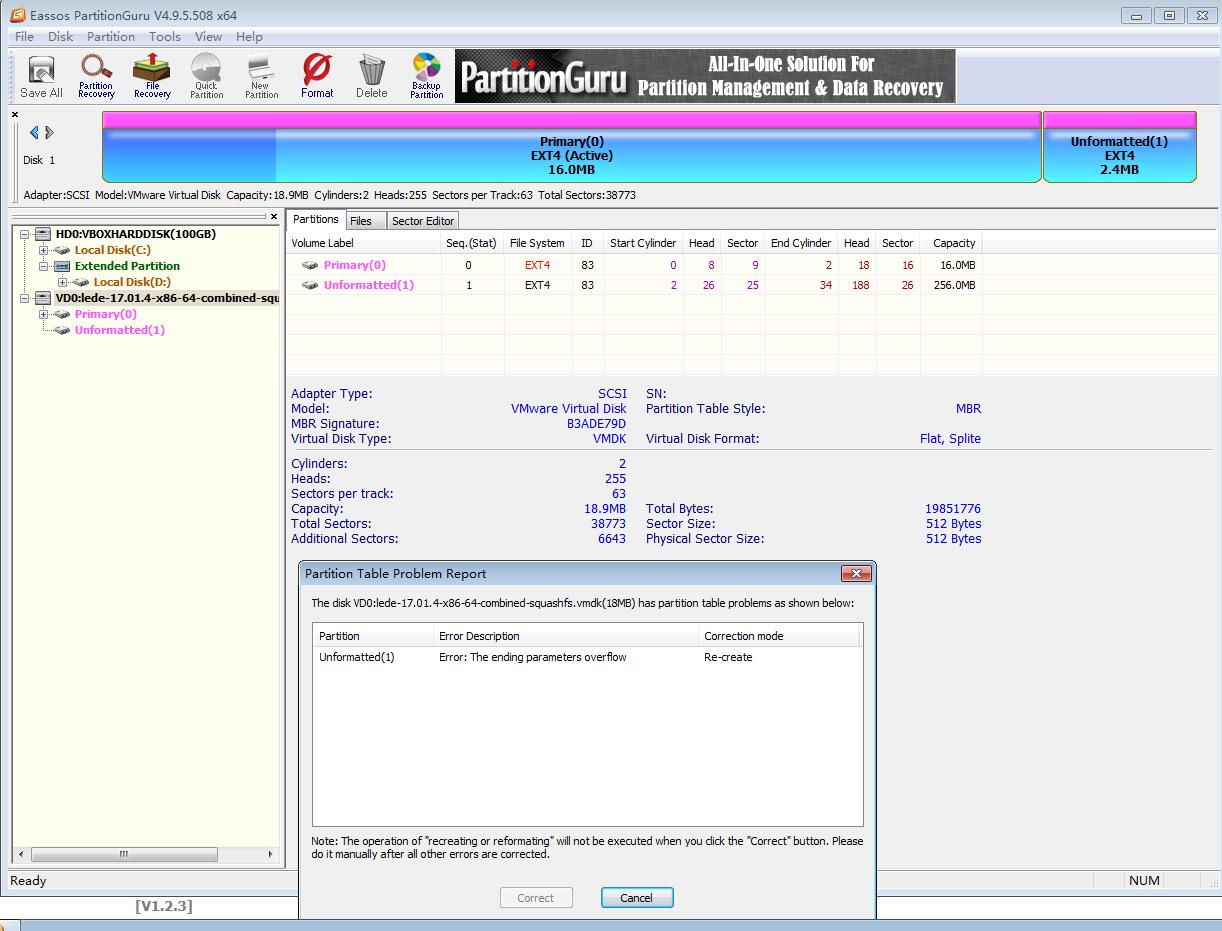The height and width of the screenshot is (931, 1222).
Task: Select HD0:VBOXHARDDISK(100GB) in tree
Action: pyautogui.click(x=135, y=234)
